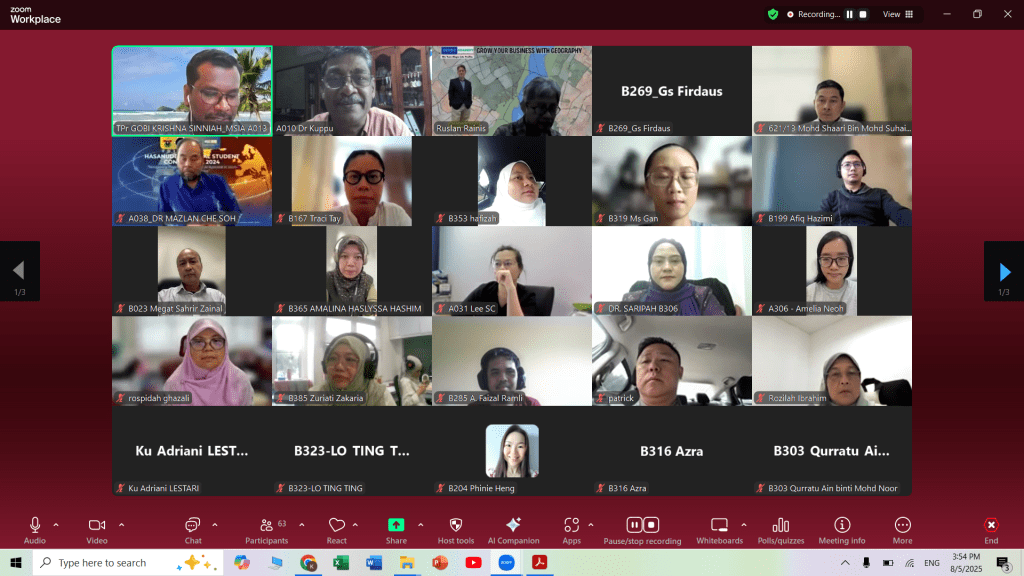
Task: Expand the chevron next to Video
Action: coord(121,524)
